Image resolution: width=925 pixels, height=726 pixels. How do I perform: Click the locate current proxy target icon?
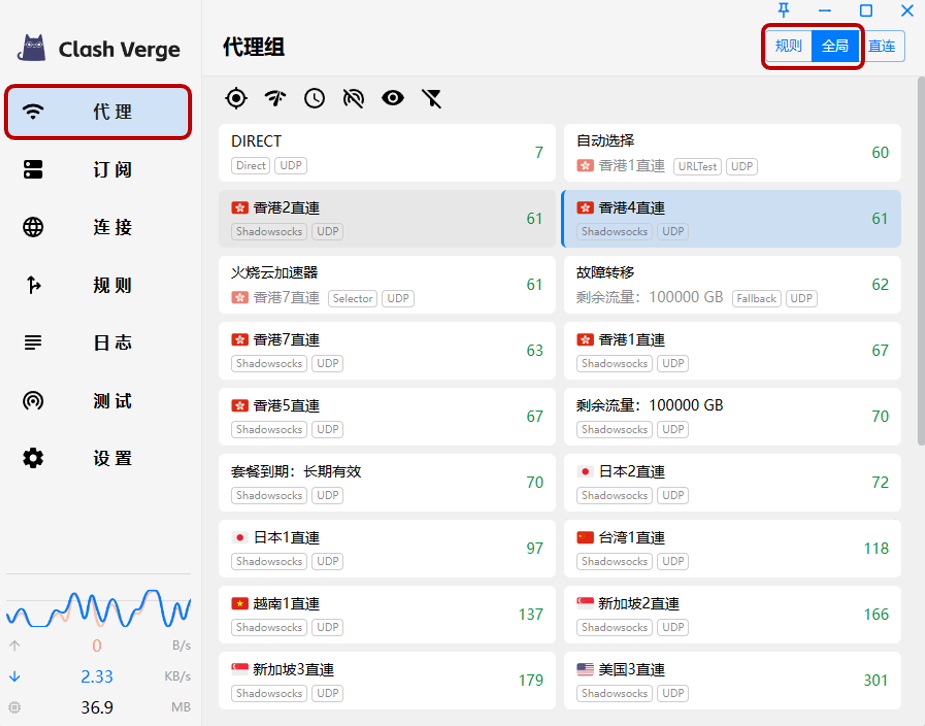coord(236,98)
